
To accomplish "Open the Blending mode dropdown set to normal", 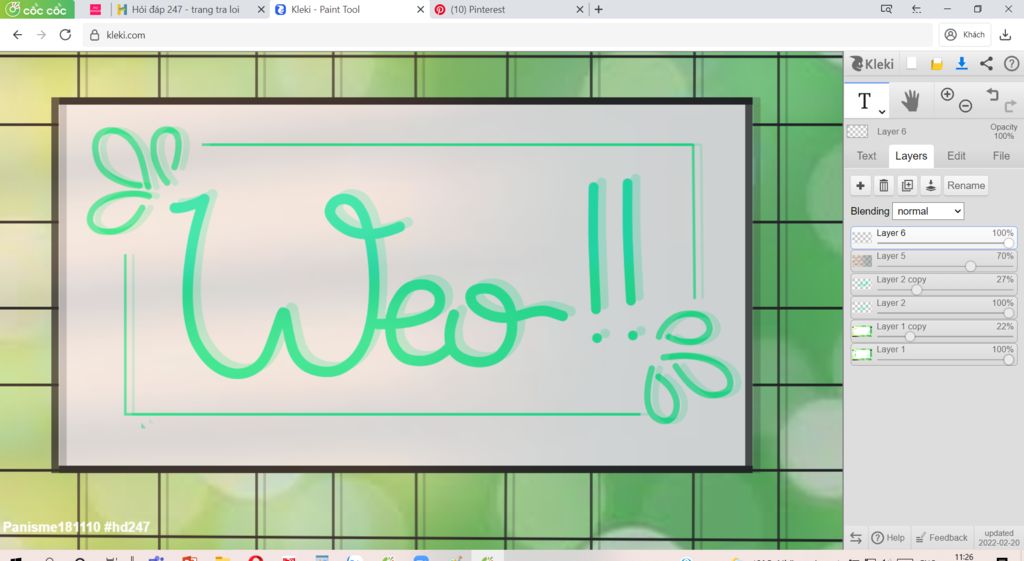I will pyautogui.click(x=928, y=211).
